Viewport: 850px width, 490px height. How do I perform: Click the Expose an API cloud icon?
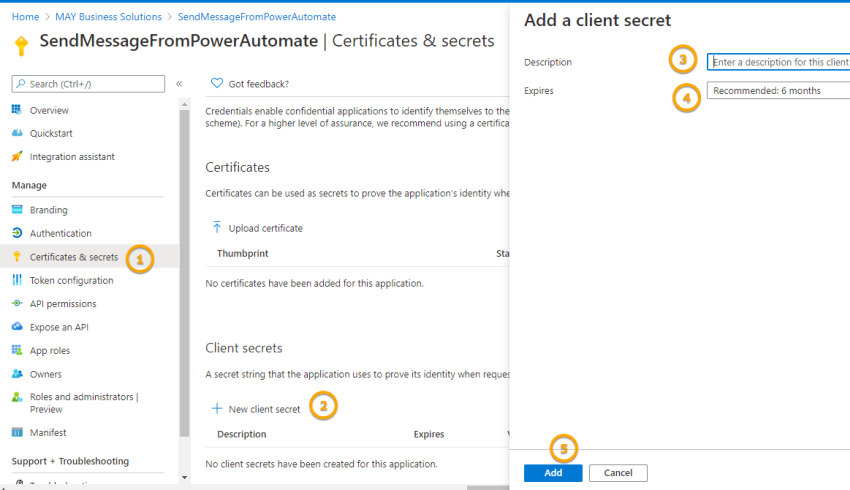[17, 326]
